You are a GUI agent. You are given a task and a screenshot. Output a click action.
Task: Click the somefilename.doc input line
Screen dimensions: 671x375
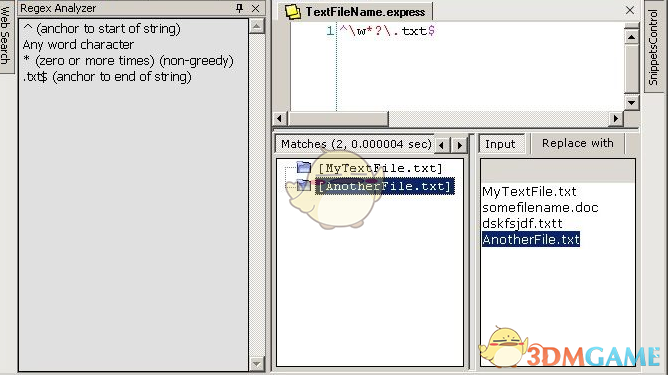pos(540,208)
